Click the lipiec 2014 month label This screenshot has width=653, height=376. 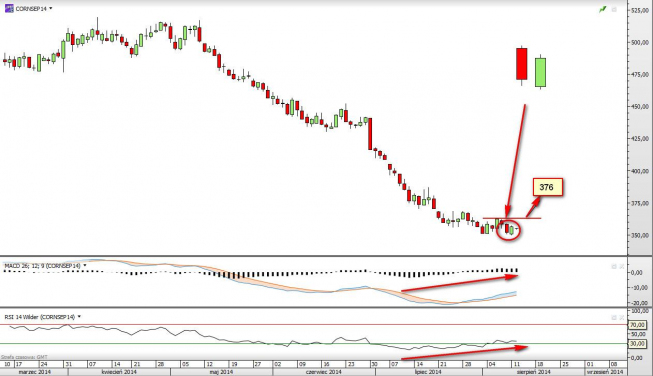(x=428, y=371)
